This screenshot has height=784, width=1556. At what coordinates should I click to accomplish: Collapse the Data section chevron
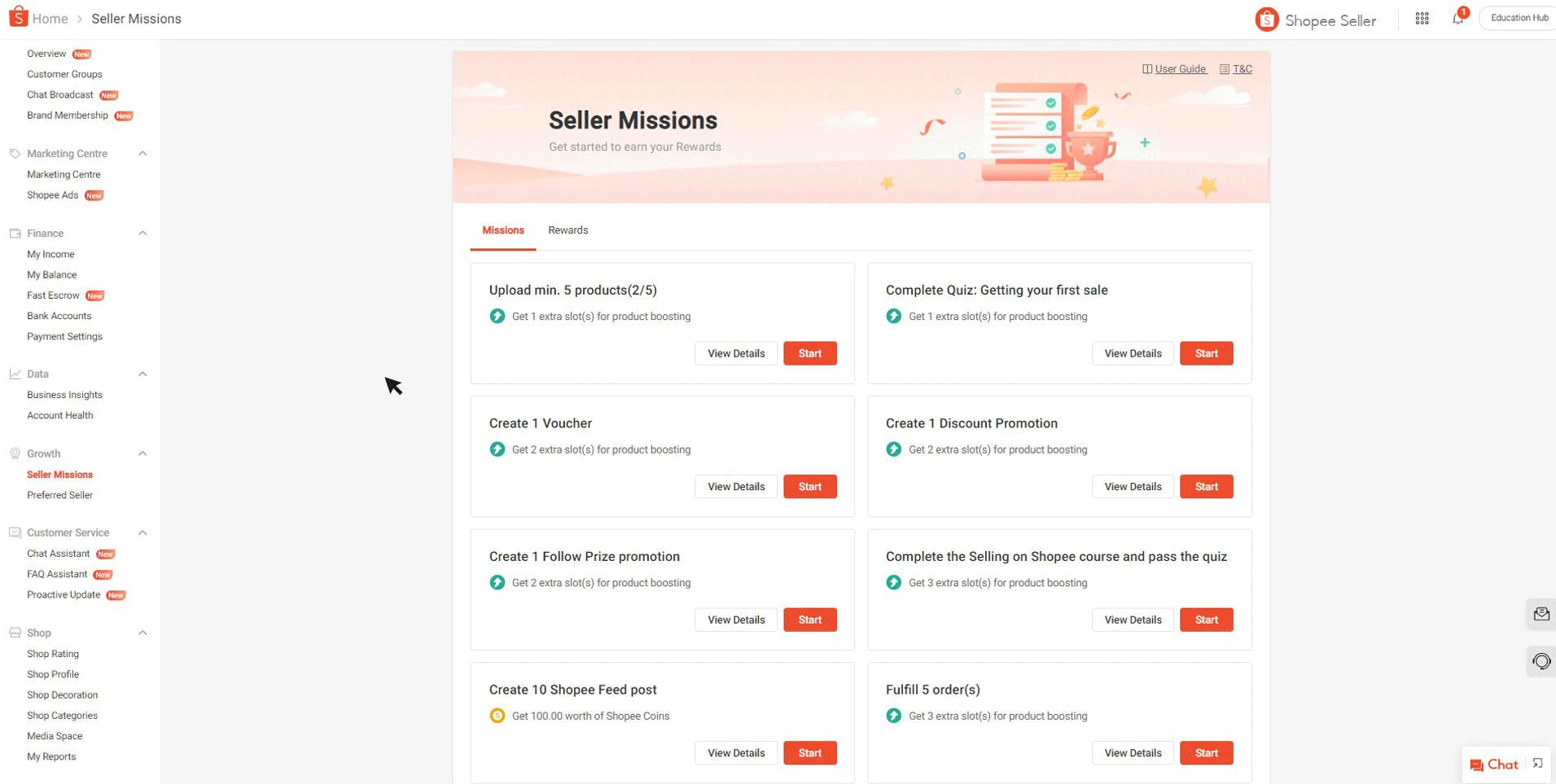pyautogui.click(x=142, y=374)
